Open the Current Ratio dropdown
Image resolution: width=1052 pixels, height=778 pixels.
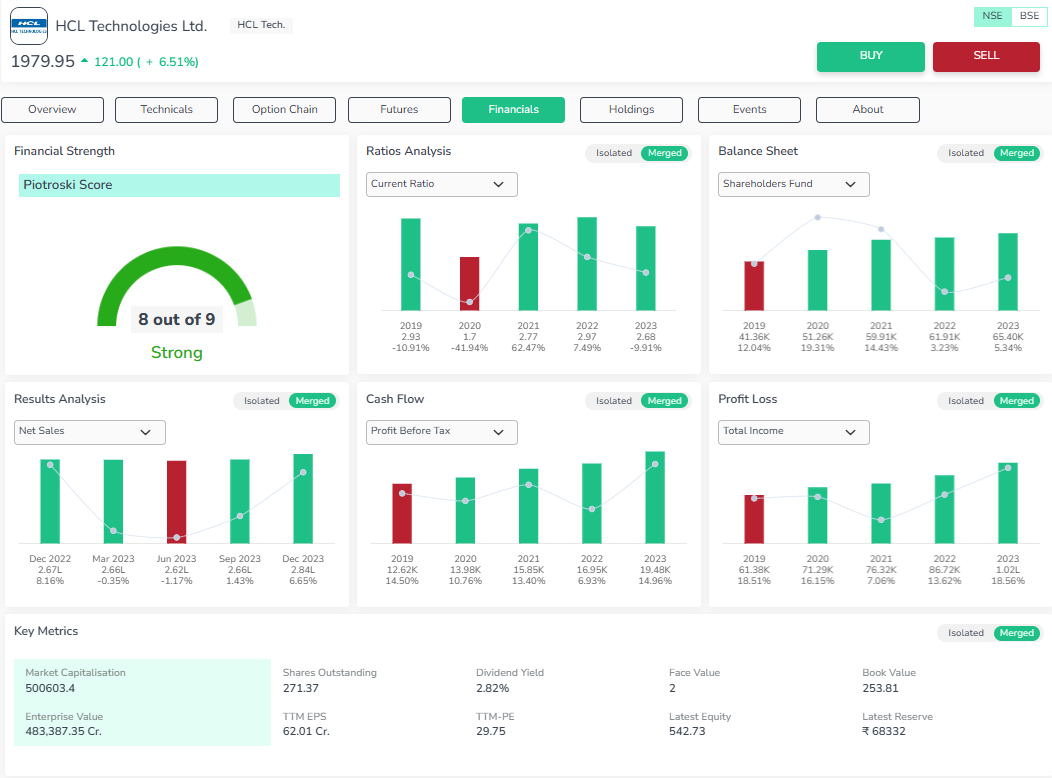point(441,184)
